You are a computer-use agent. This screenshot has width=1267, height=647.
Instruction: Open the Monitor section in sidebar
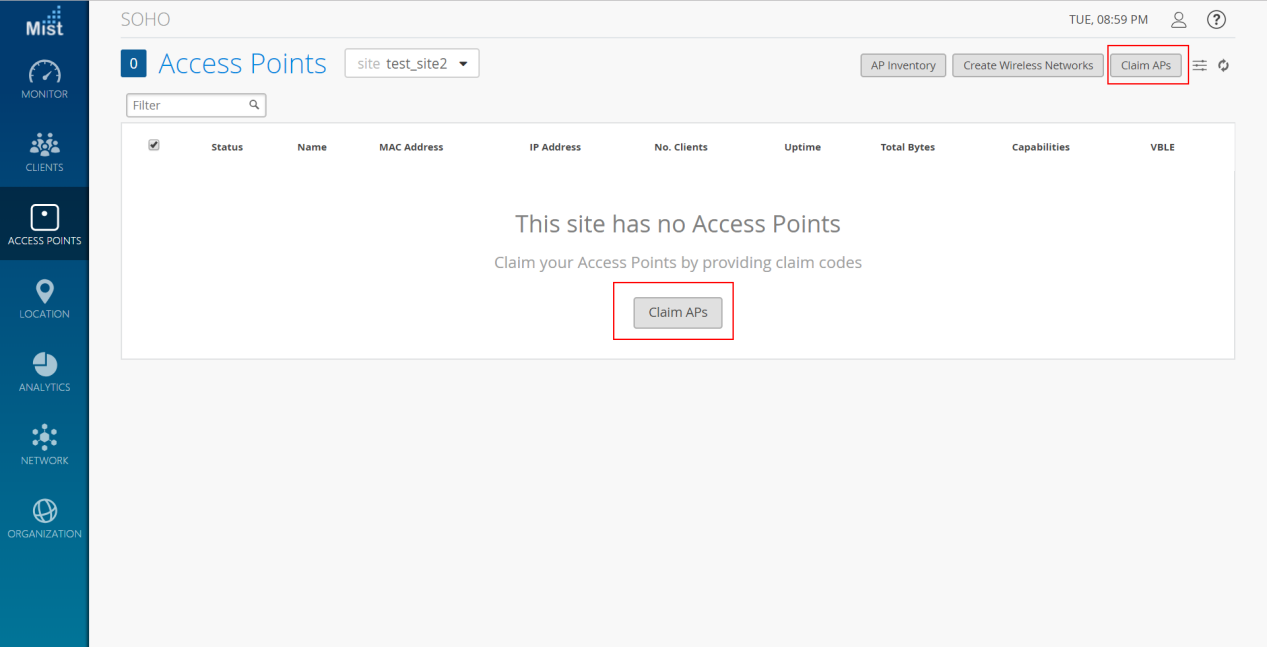(x=44, y=79)
